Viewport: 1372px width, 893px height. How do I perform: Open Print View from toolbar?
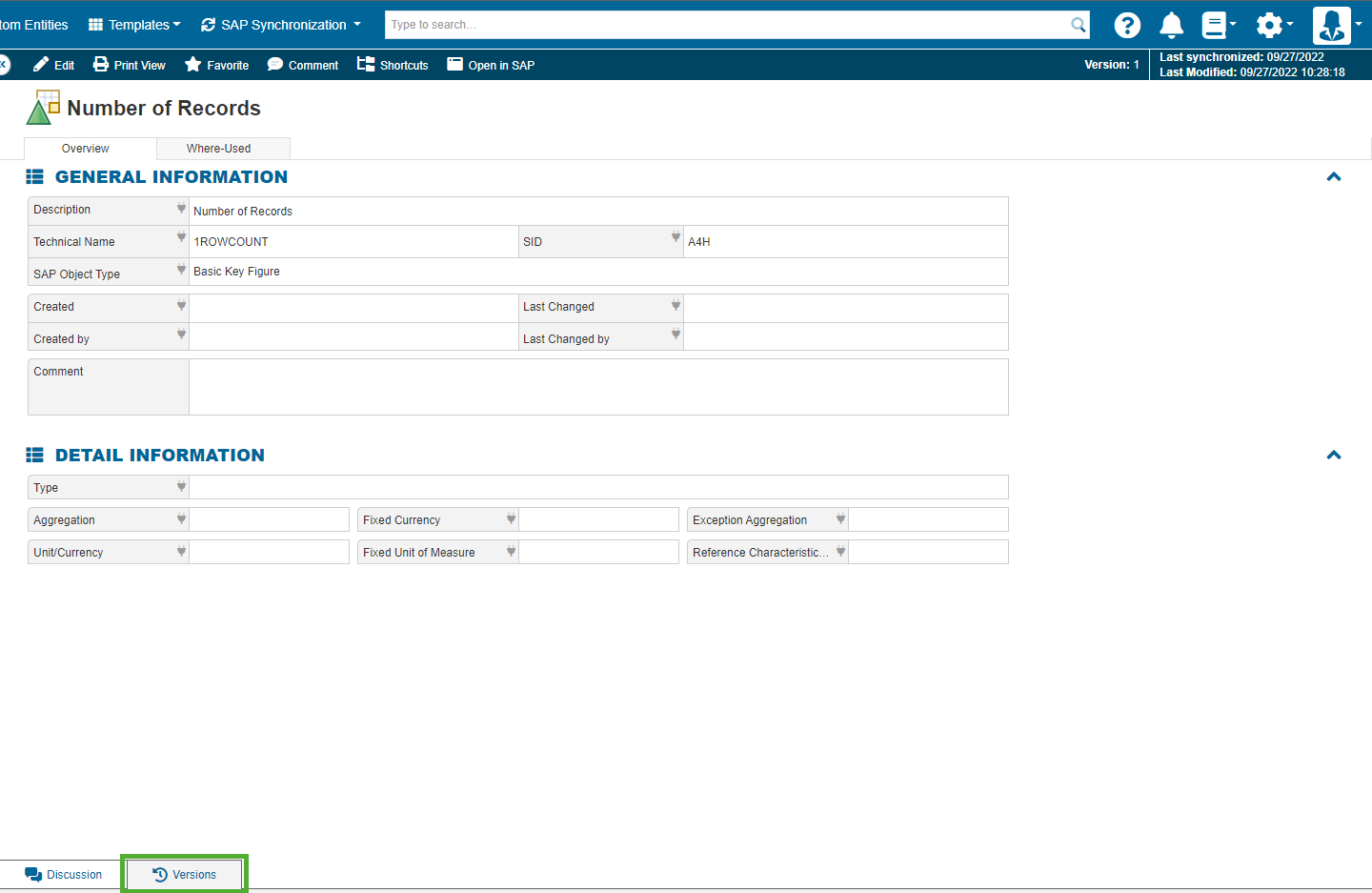click(x=129, y=65)
